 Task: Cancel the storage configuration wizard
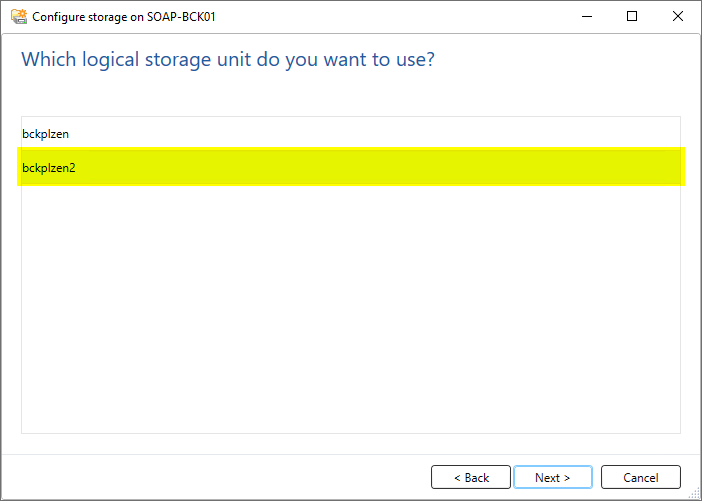coord(641,478)
